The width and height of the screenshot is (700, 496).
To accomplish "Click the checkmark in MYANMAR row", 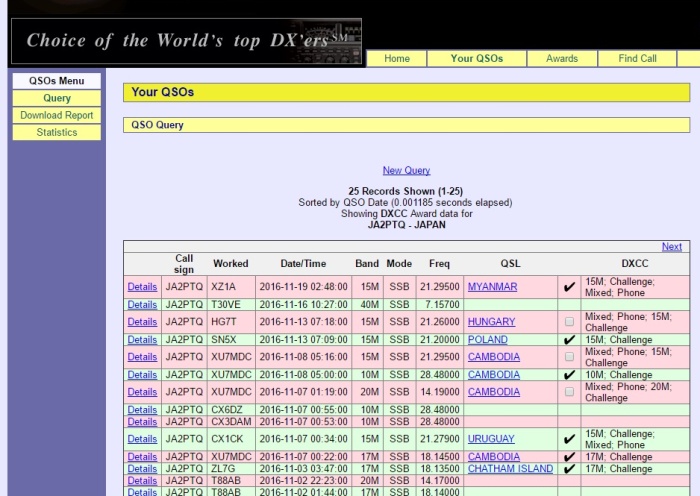I will (569, 287).
